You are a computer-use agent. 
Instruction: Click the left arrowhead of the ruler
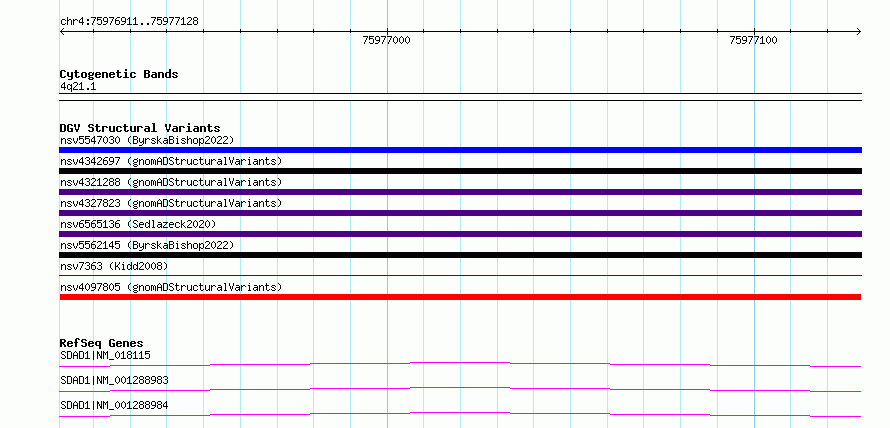[62, 31]
